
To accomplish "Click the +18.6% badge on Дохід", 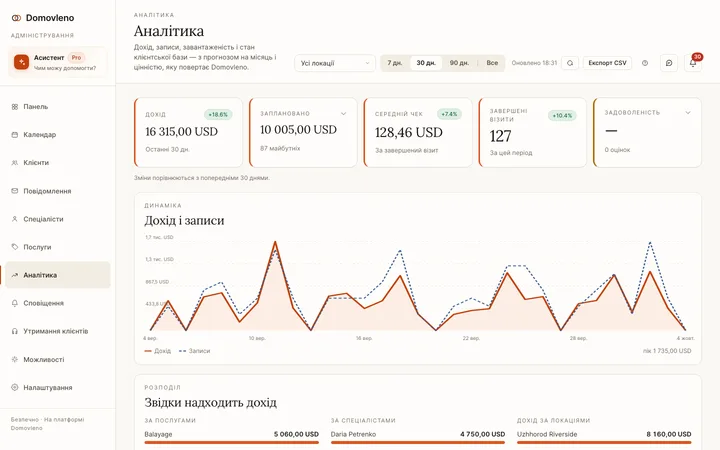I will tap(218, 114).
